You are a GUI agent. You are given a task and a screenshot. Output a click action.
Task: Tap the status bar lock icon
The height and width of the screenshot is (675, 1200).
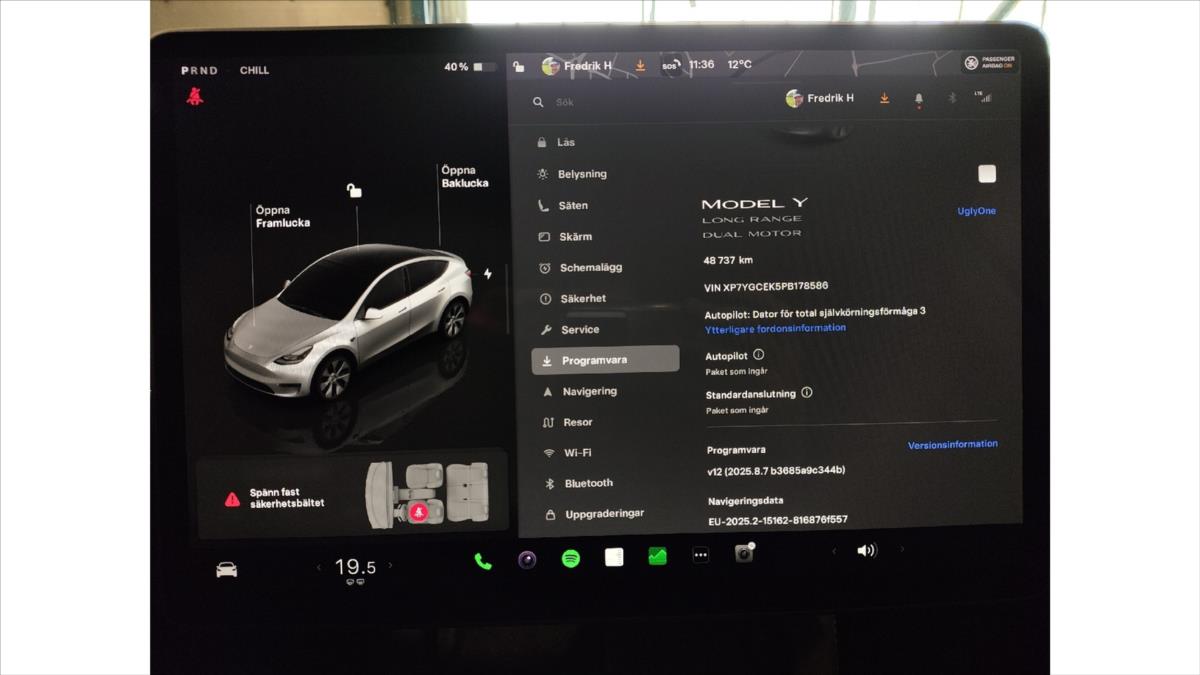(x=518, y=67)
